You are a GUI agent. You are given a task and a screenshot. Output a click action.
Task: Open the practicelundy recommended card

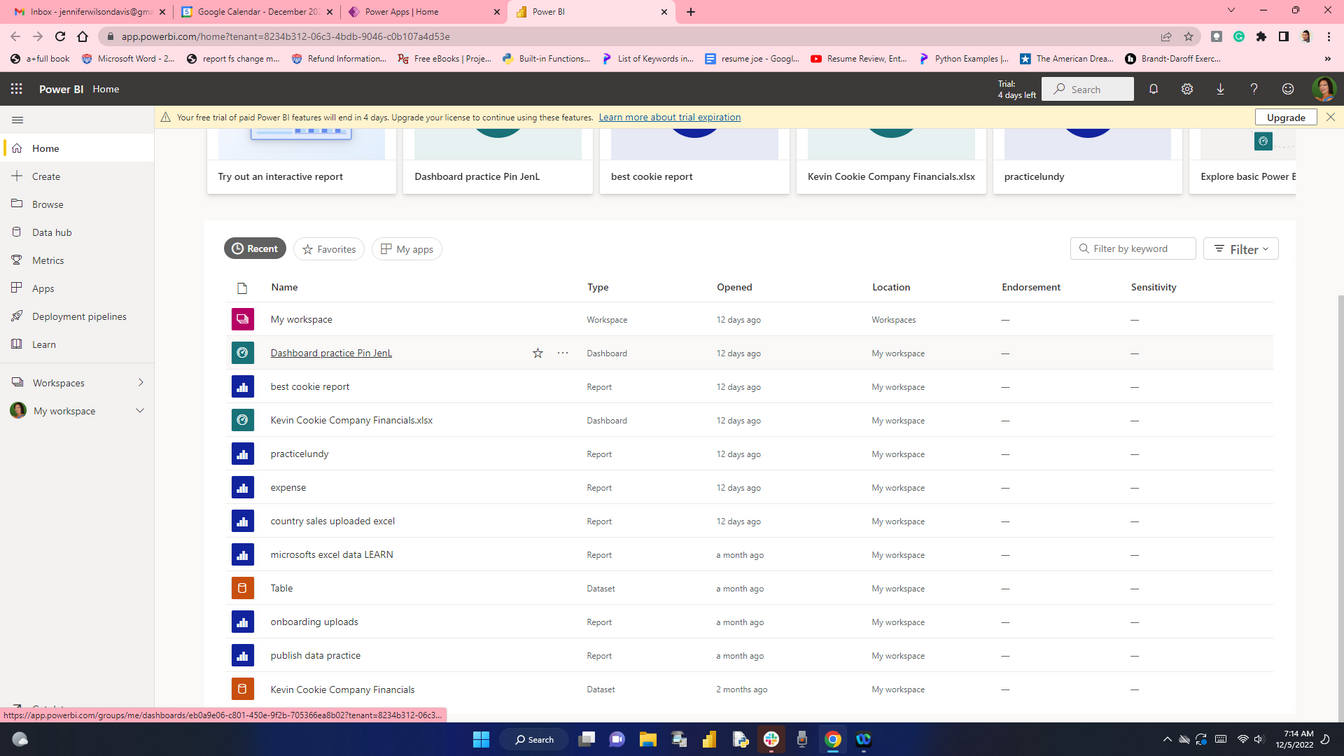tap(1087, 160)
